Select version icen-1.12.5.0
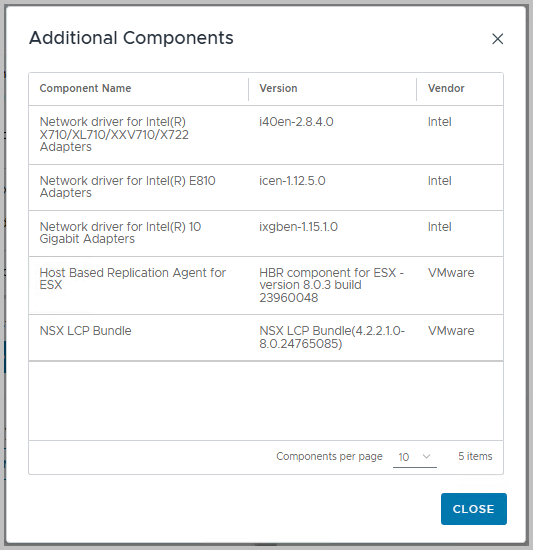The height and width of the screenshot is (550, 533). click(292, 181)
